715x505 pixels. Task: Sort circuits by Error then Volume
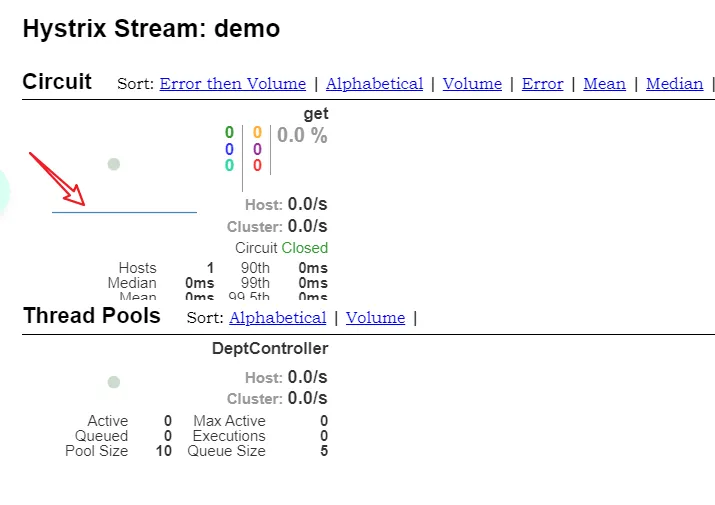tap(232, 84)
